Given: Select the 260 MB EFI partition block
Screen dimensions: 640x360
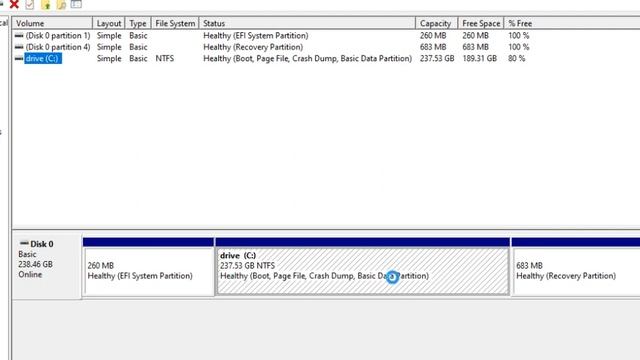Looking at the screenshot, I should coord(149,267).
